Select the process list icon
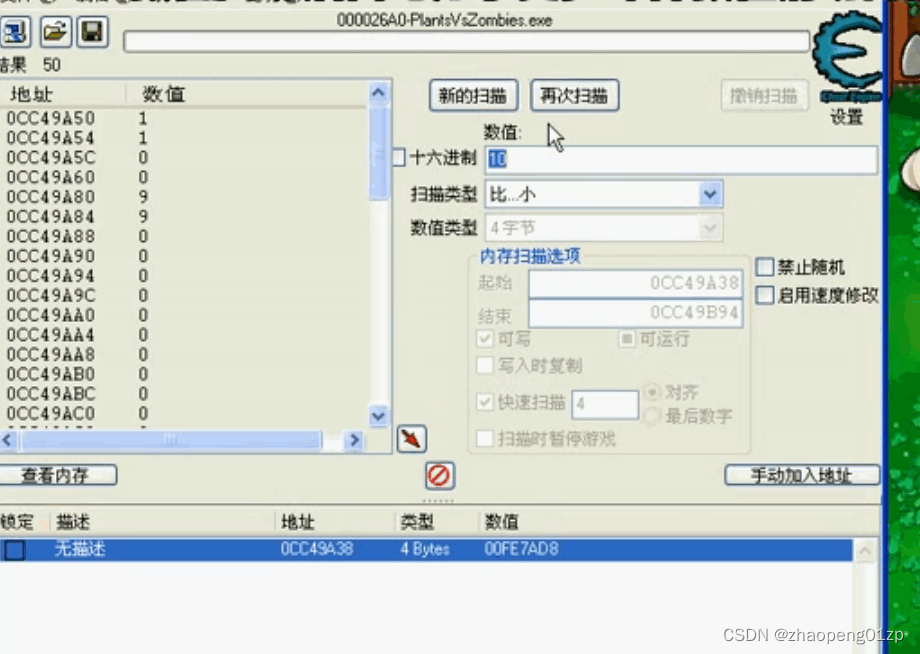This screenshot has width=920, height=654. (x=16, y=32)
